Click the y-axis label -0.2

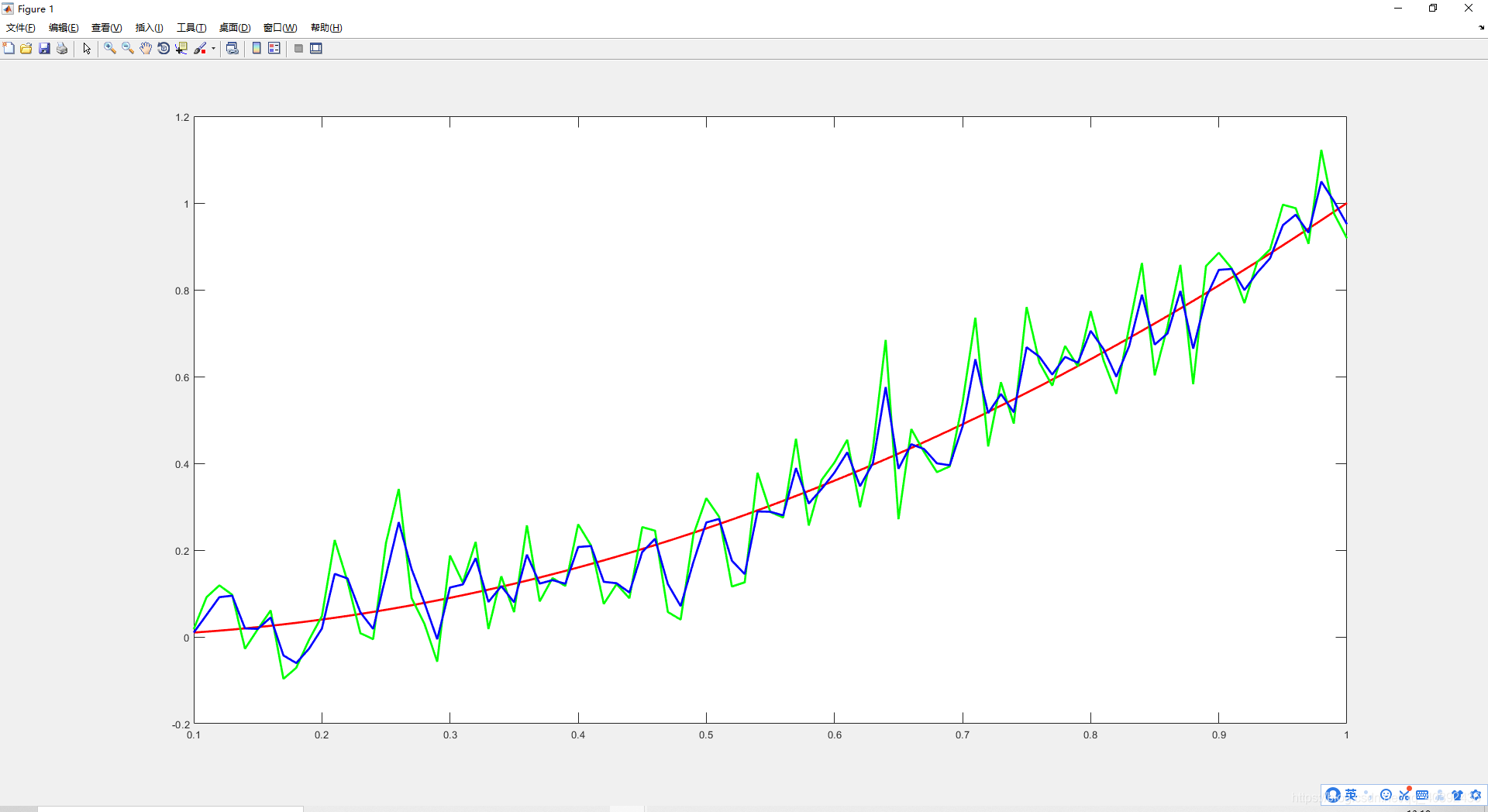181,724
